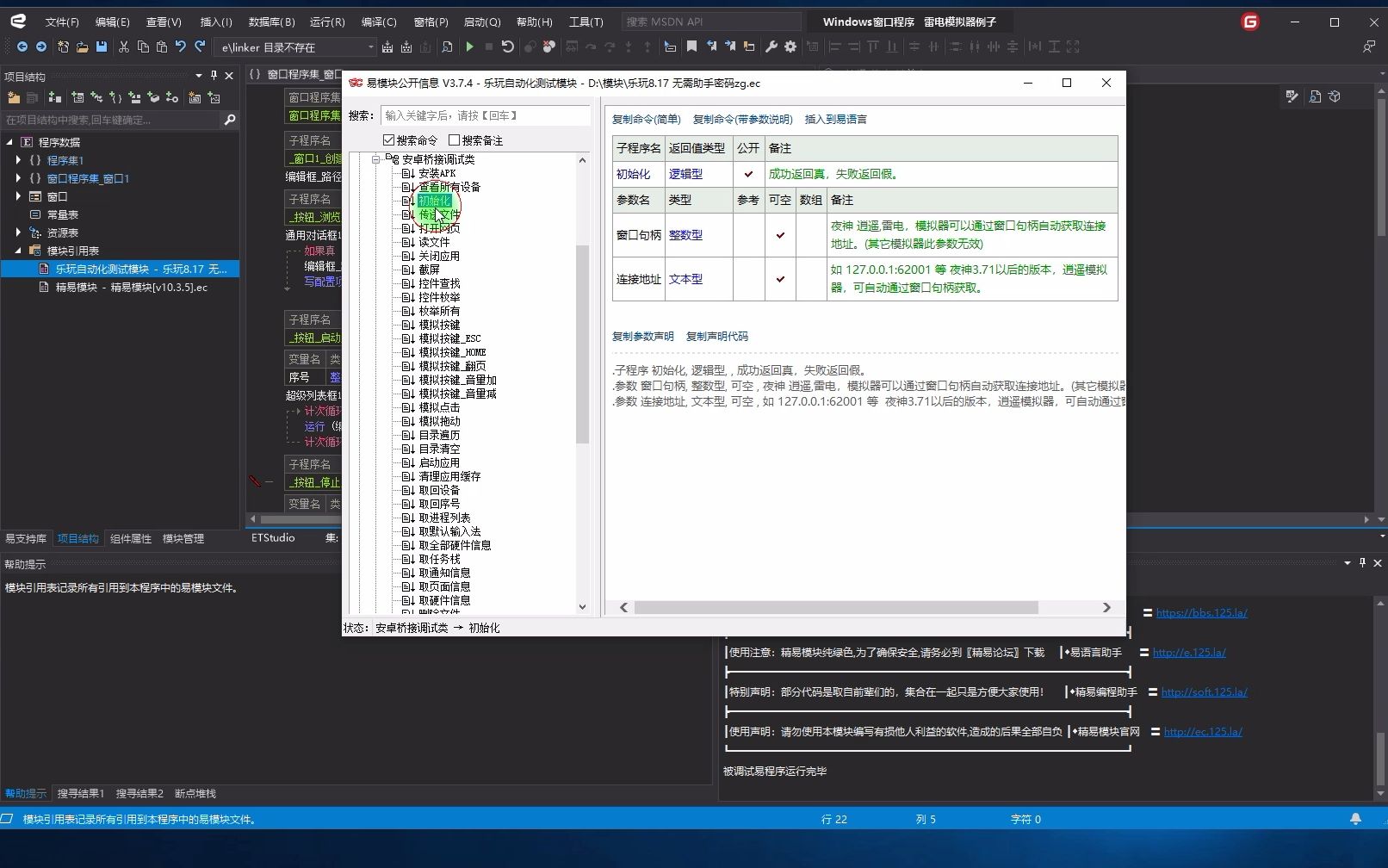Expand the 资源表 tree node
This screenshot has height=868, width=1388.
[x=19, y=232]
